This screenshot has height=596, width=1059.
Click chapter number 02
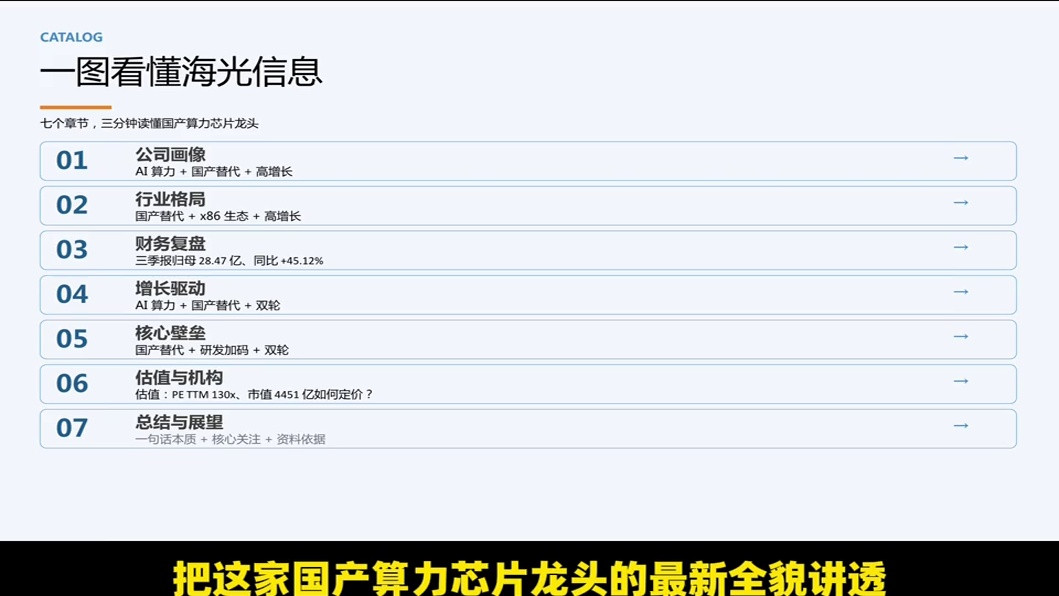(x=72, y=205)
